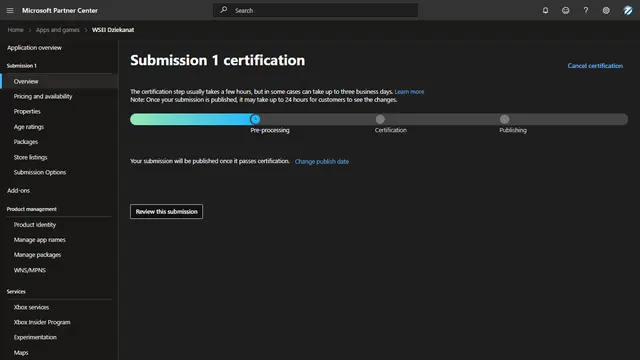640x360 pixels.
Task: Open Pricing and availability page
Action: click(x=43, y=96)
